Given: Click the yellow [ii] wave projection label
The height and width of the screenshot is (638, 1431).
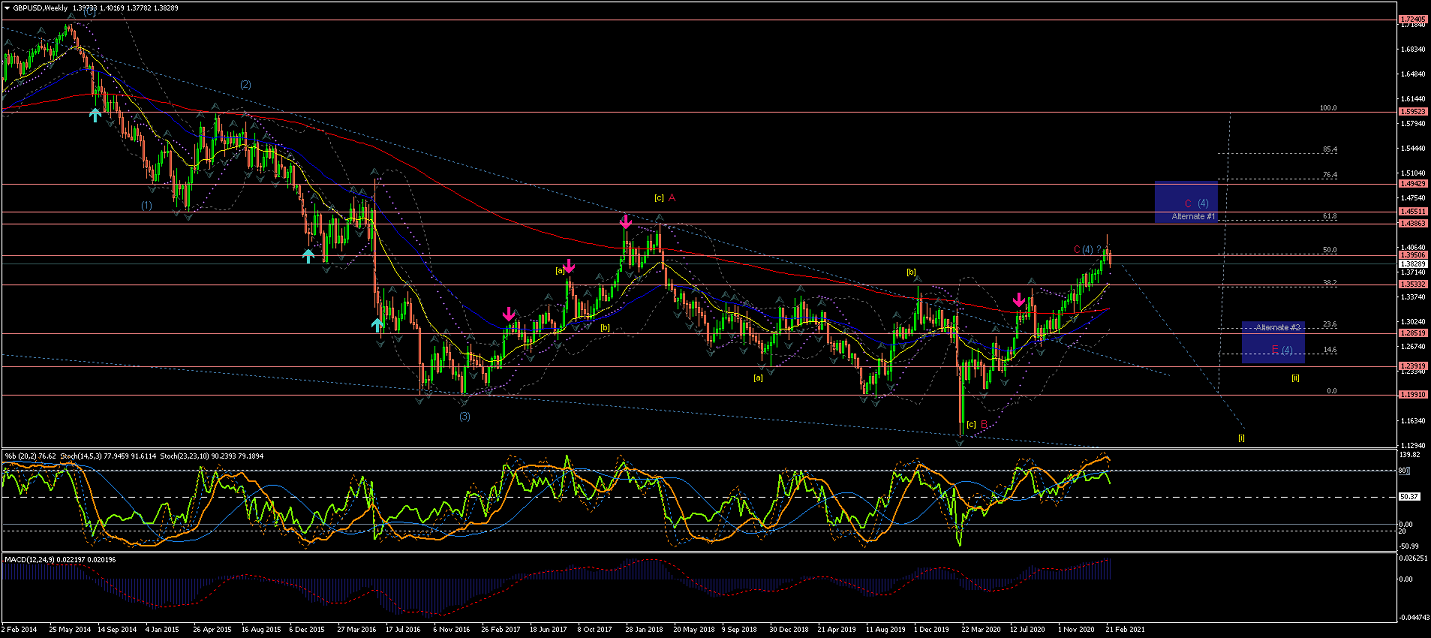Looking at the screenshot, I should click(1295, 377).
